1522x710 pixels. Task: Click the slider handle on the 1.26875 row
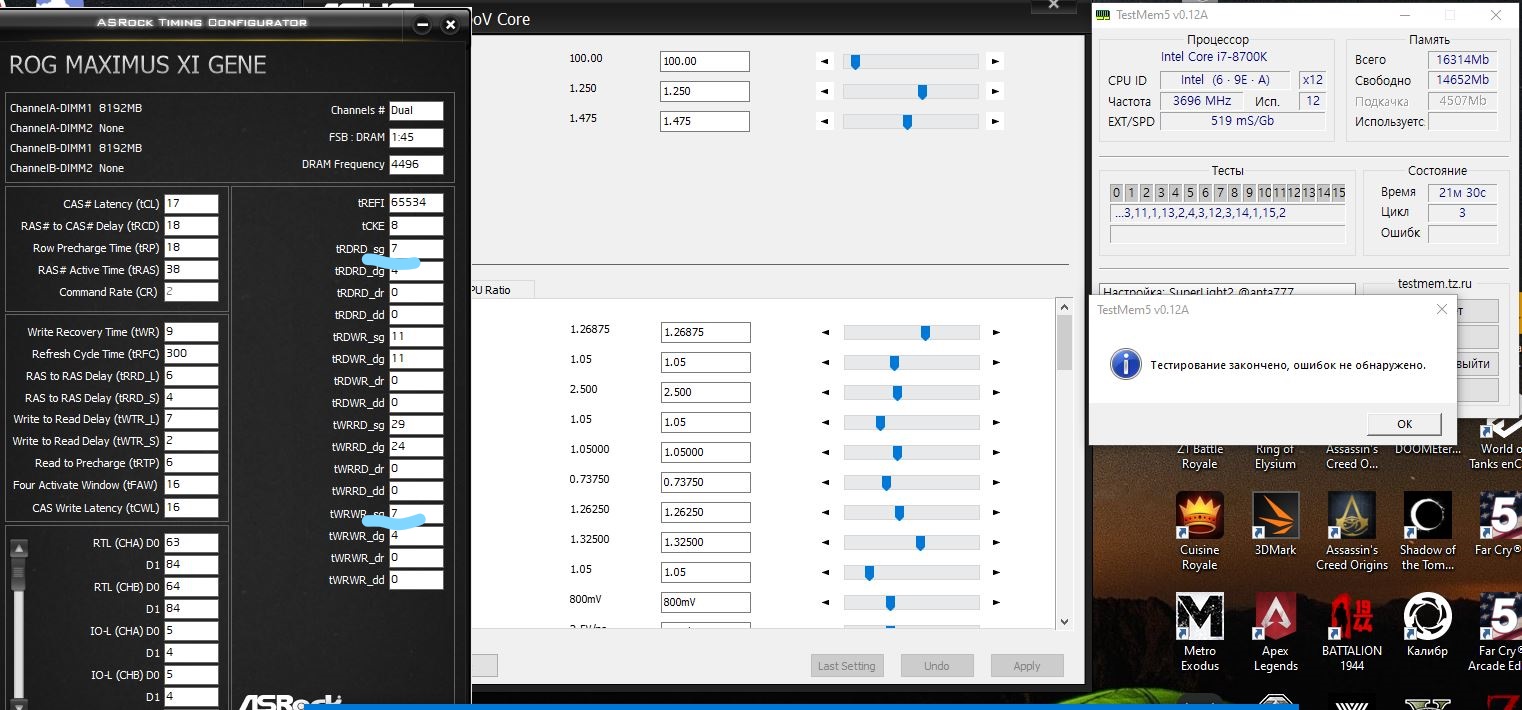click(x=925, y=333)
